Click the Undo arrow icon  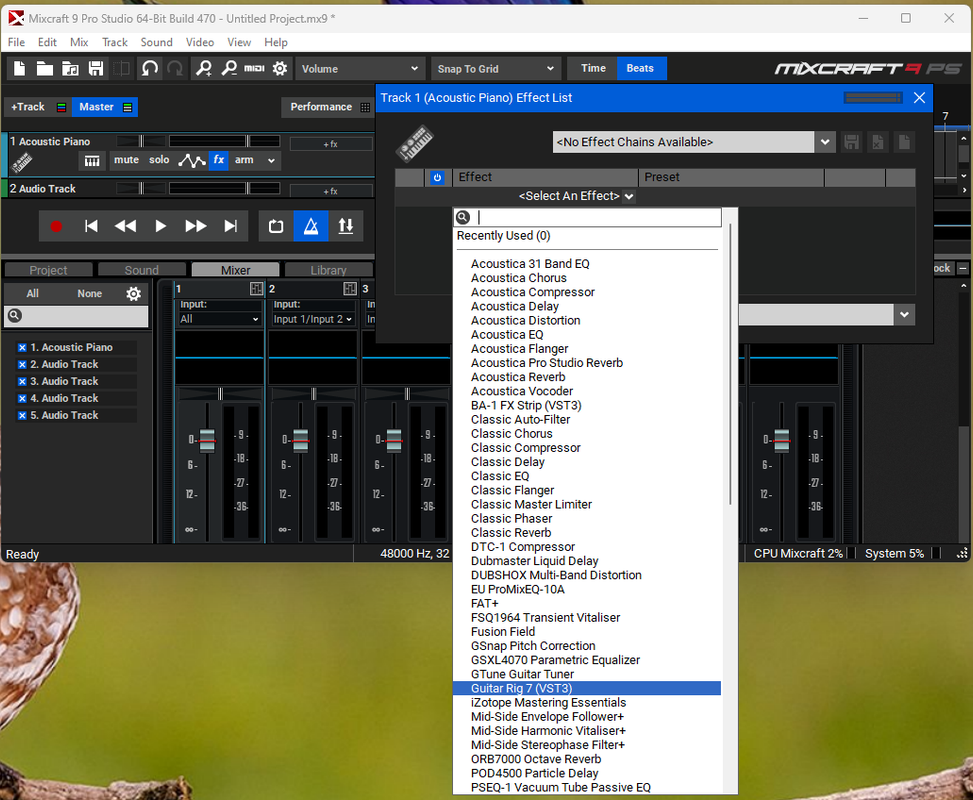click(x=150, y=68)
